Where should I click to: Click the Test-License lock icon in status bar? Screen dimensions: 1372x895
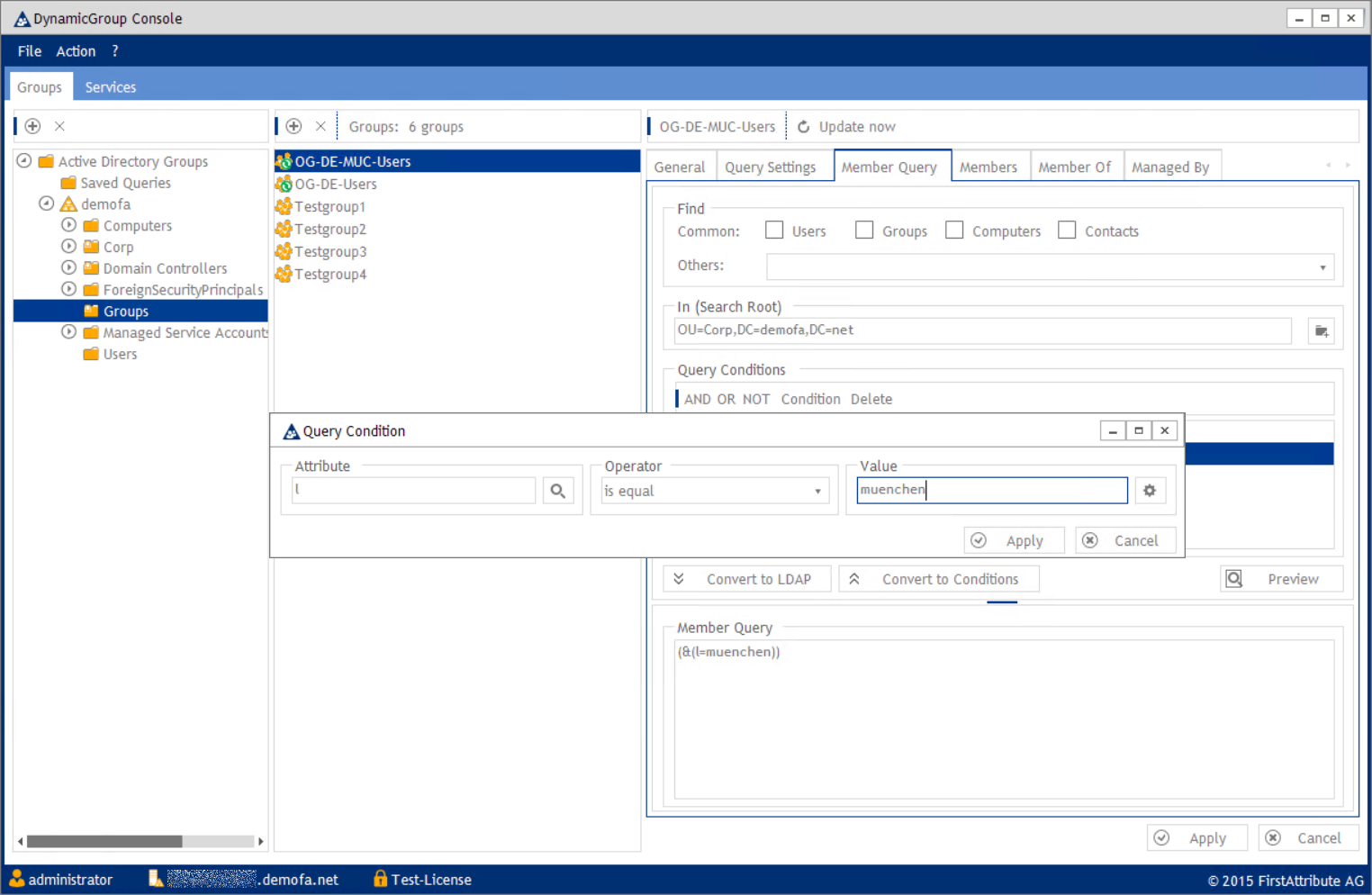click(380, 879)
